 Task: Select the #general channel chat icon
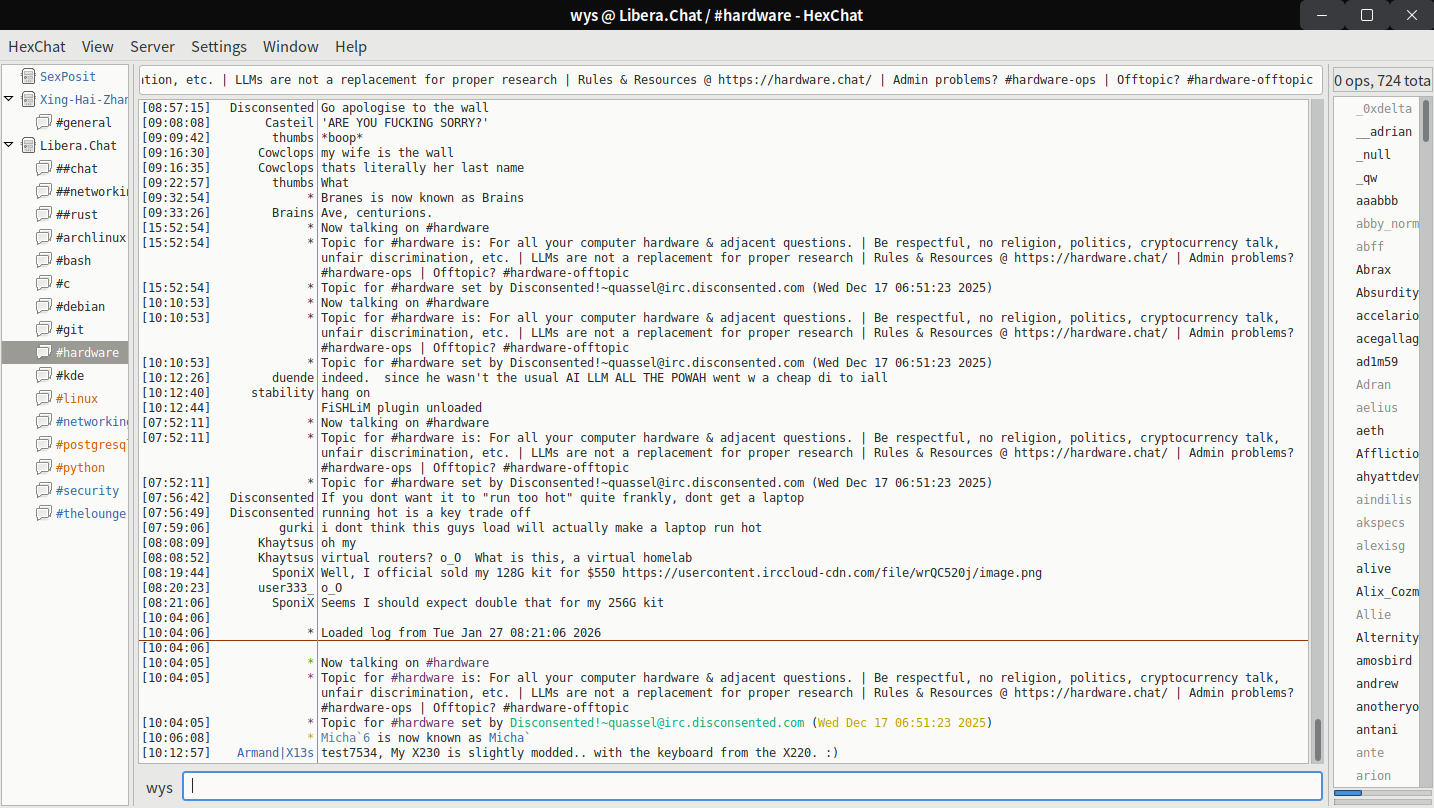click(43, 122)
